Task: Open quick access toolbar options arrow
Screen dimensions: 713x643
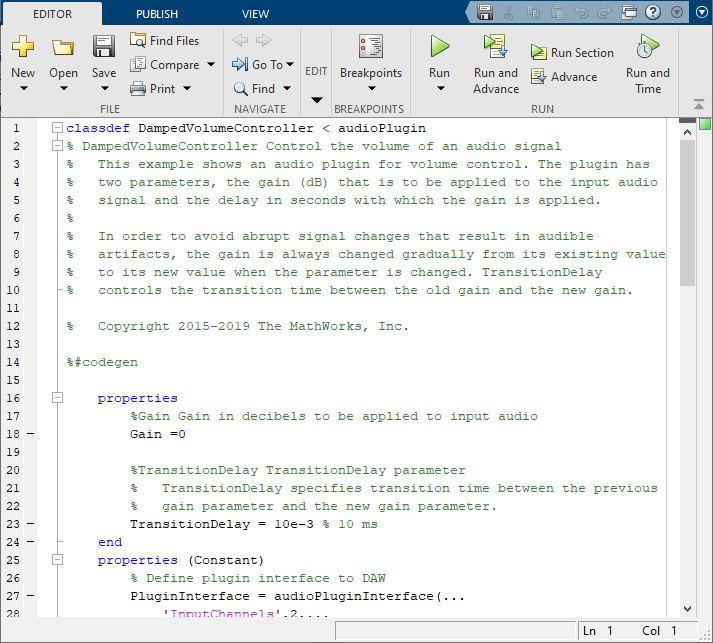Action: pos(677,12)
